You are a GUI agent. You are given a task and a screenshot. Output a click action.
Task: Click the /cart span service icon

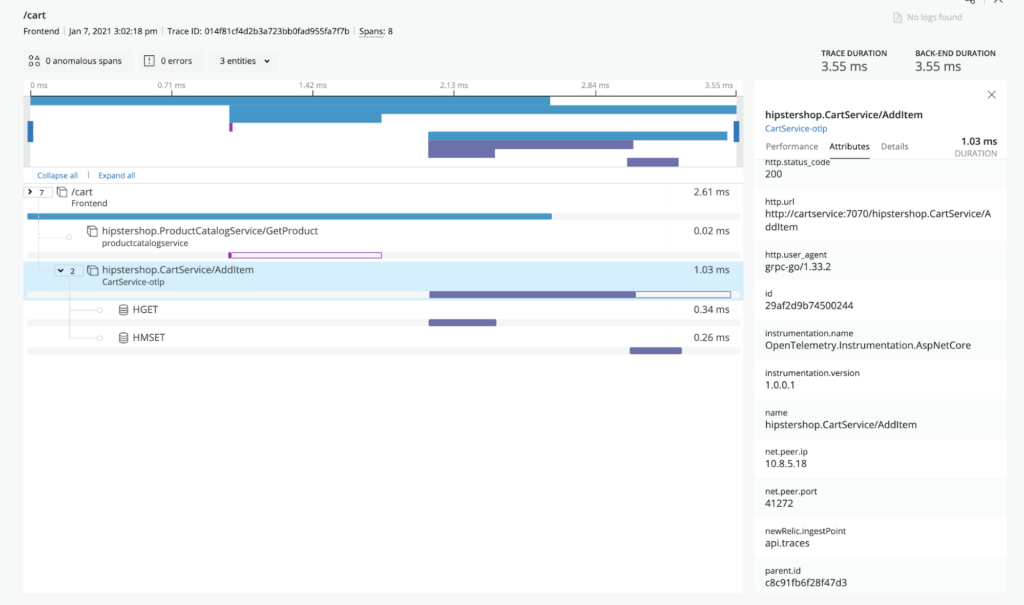[x=61, y=191]
